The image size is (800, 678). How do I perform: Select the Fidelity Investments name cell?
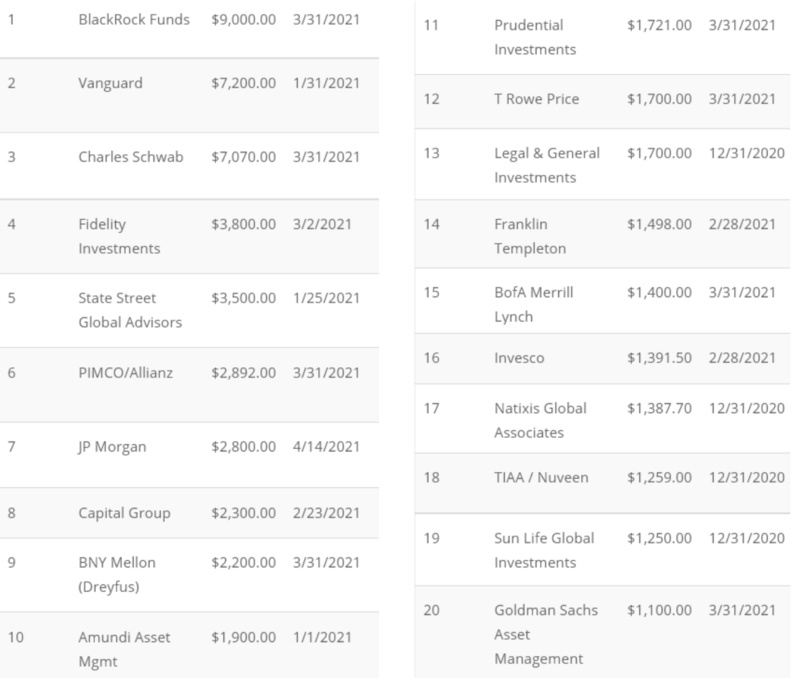(118, 236)
